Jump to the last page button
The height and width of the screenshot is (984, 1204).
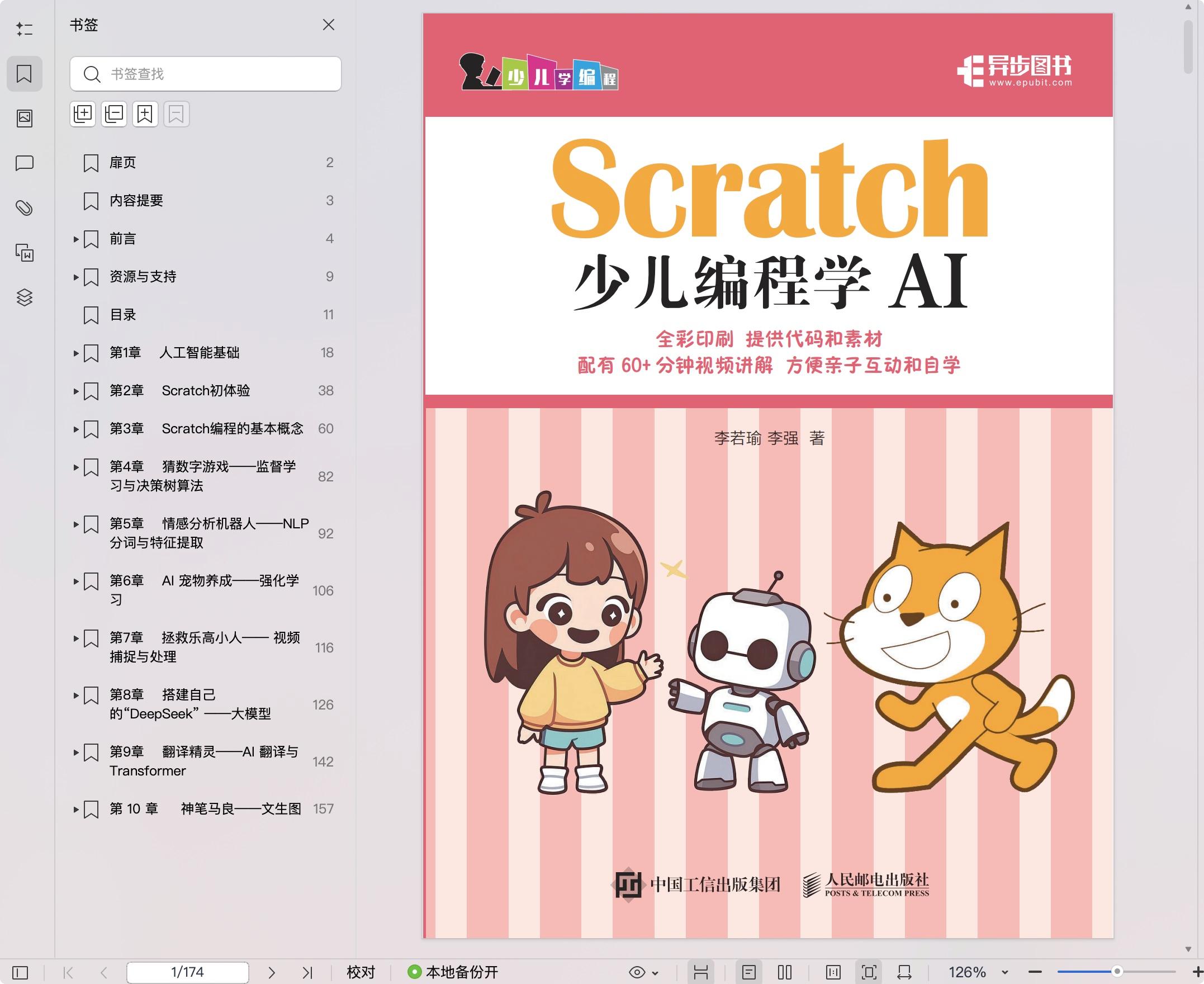click(307, 973)
